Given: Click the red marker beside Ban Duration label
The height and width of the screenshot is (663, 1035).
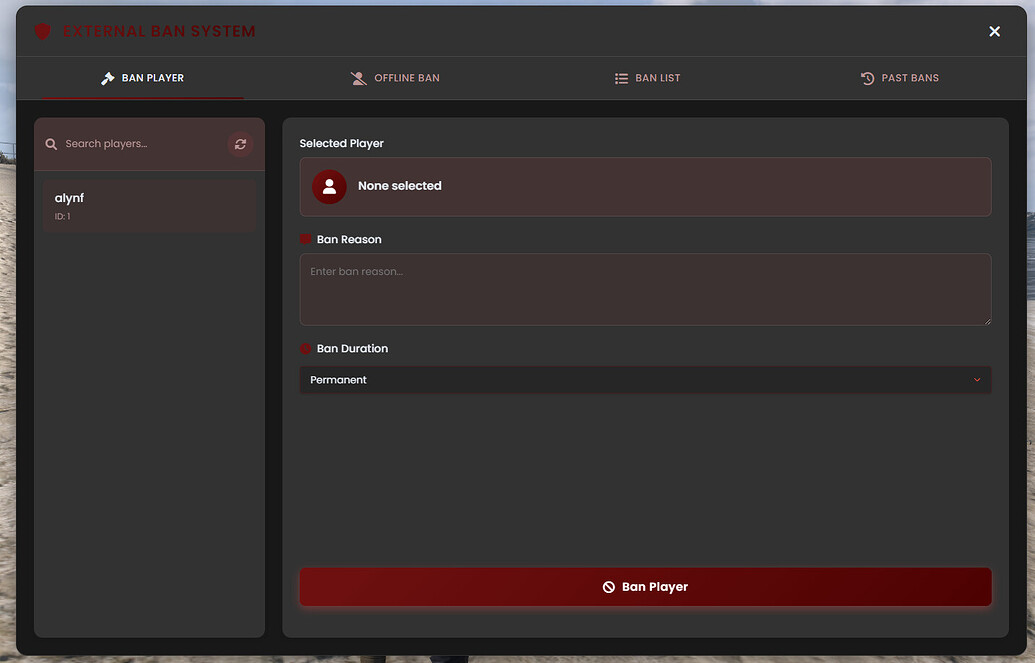Looking at the screenshot, I should (x=305, y=348).
